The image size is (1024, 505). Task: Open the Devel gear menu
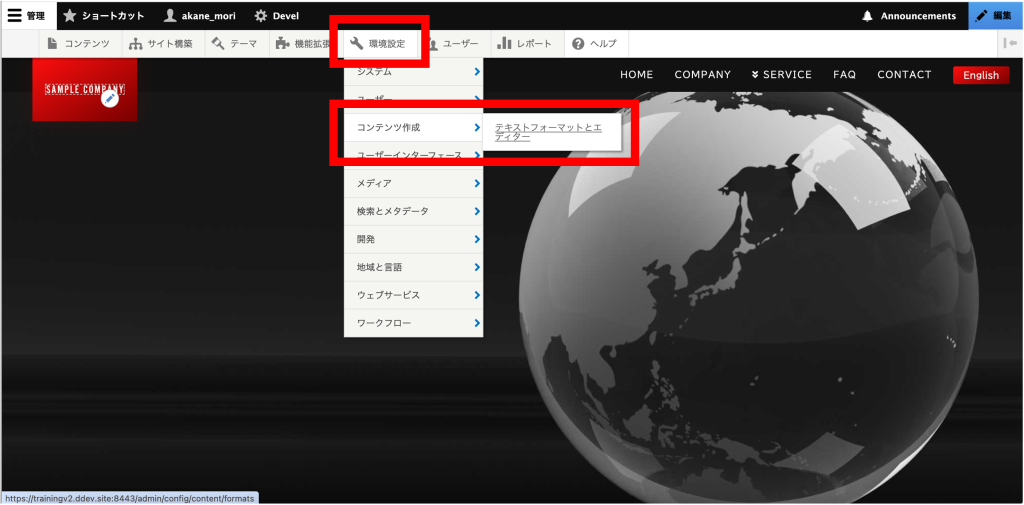[x=260, y=15]
